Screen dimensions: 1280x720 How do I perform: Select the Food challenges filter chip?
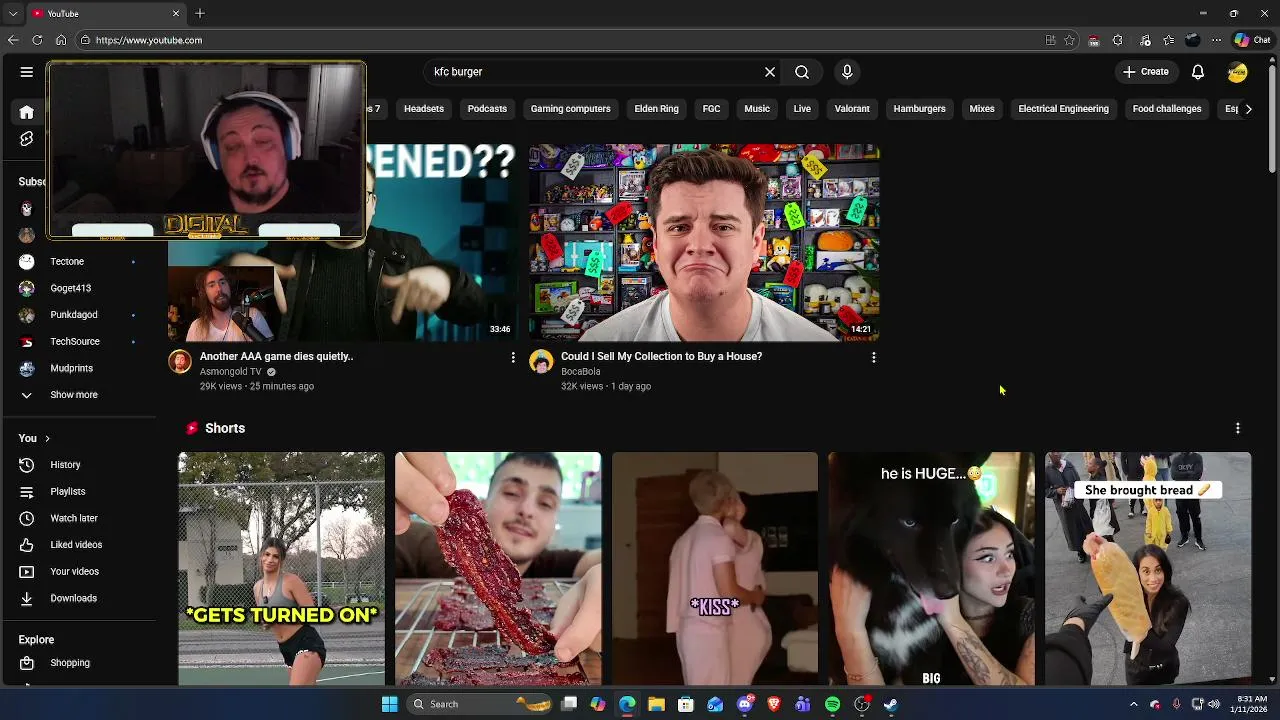(x=1167, y=109)
